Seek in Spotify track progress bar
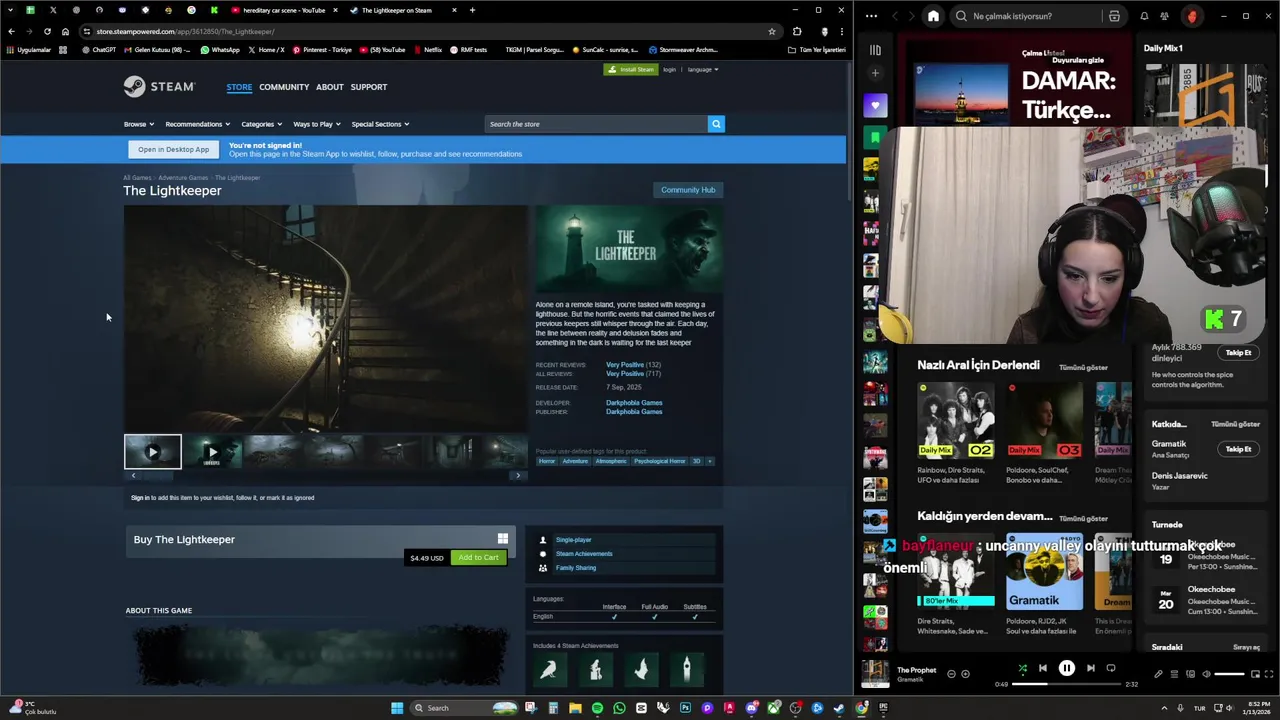This screenshot has height=720, width=1280. [x=1066, y=684]
